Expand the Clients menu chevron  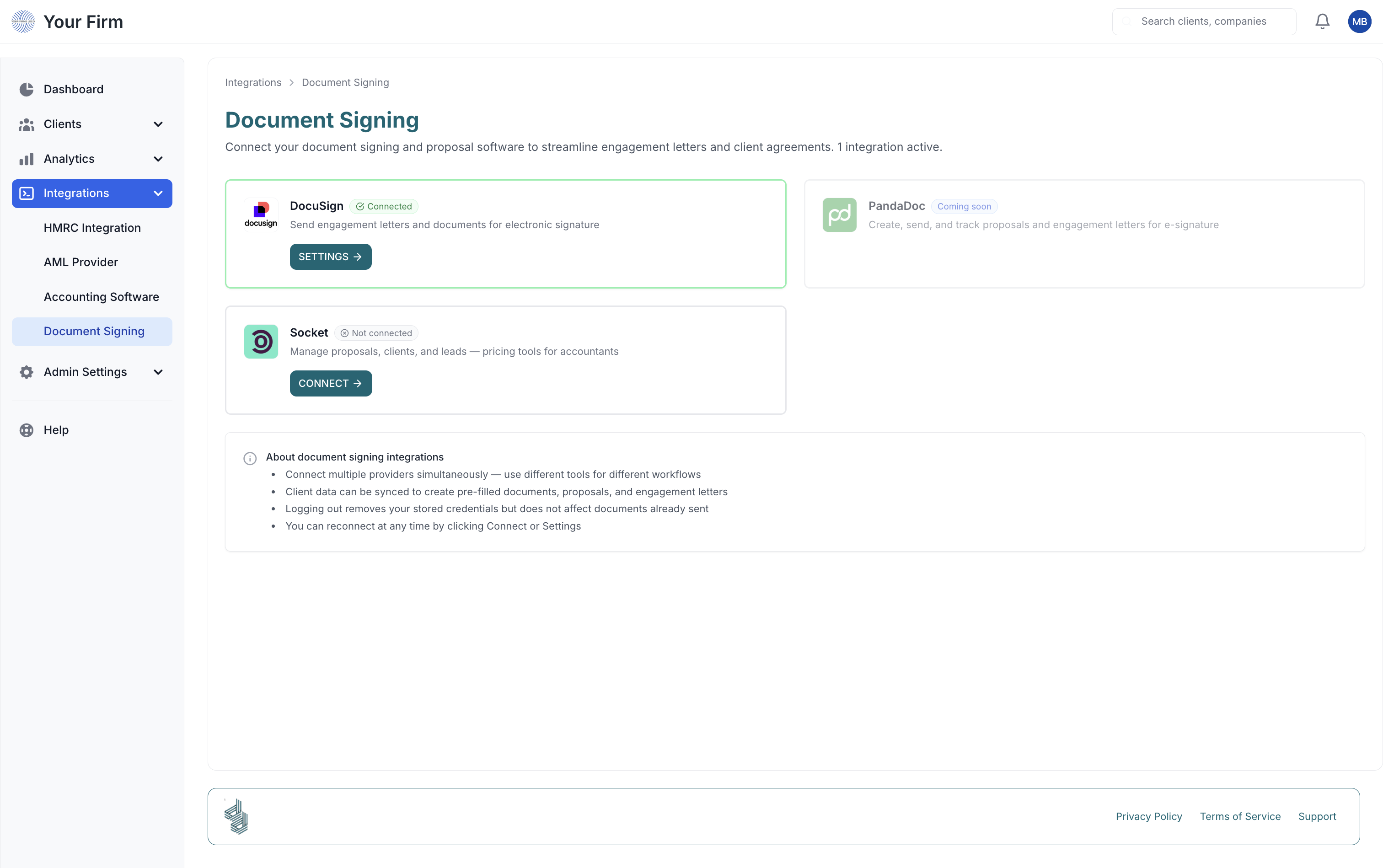pos(158,124)
